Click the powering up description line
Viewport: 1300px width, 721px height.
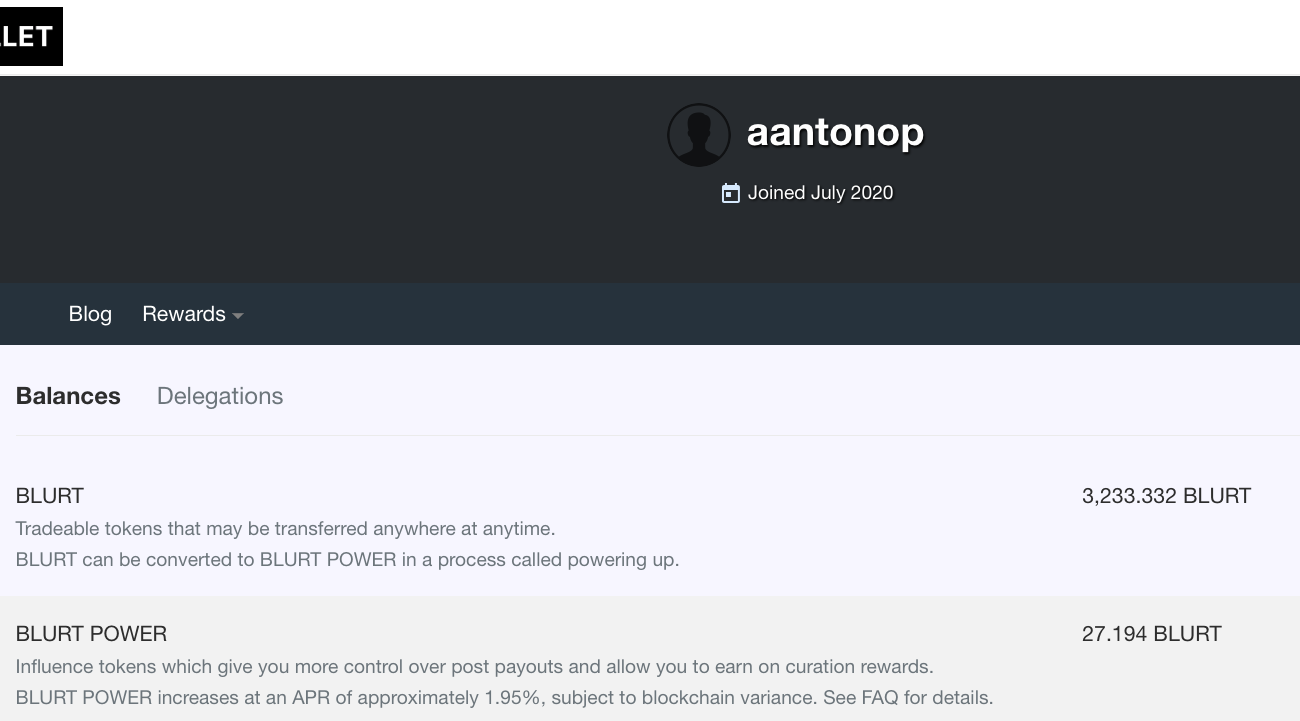[347, 559]
